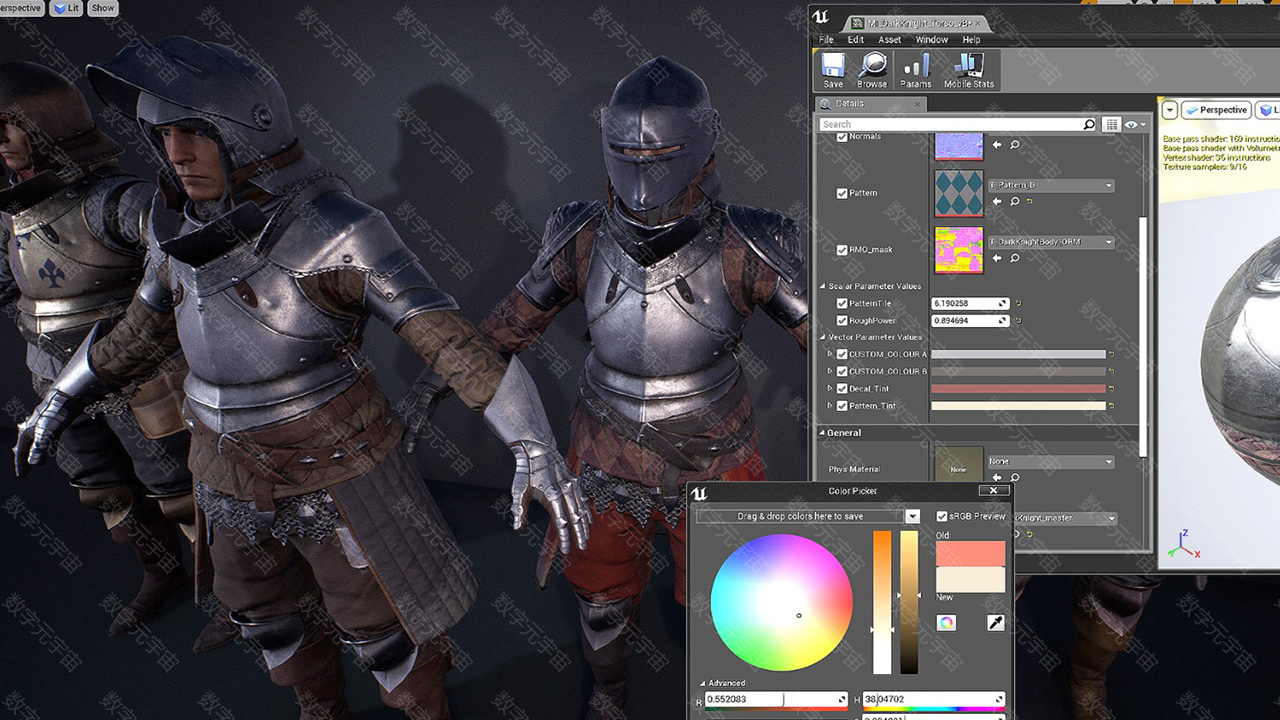Uncheck the RoughPower checkbox

pos(842,321)
